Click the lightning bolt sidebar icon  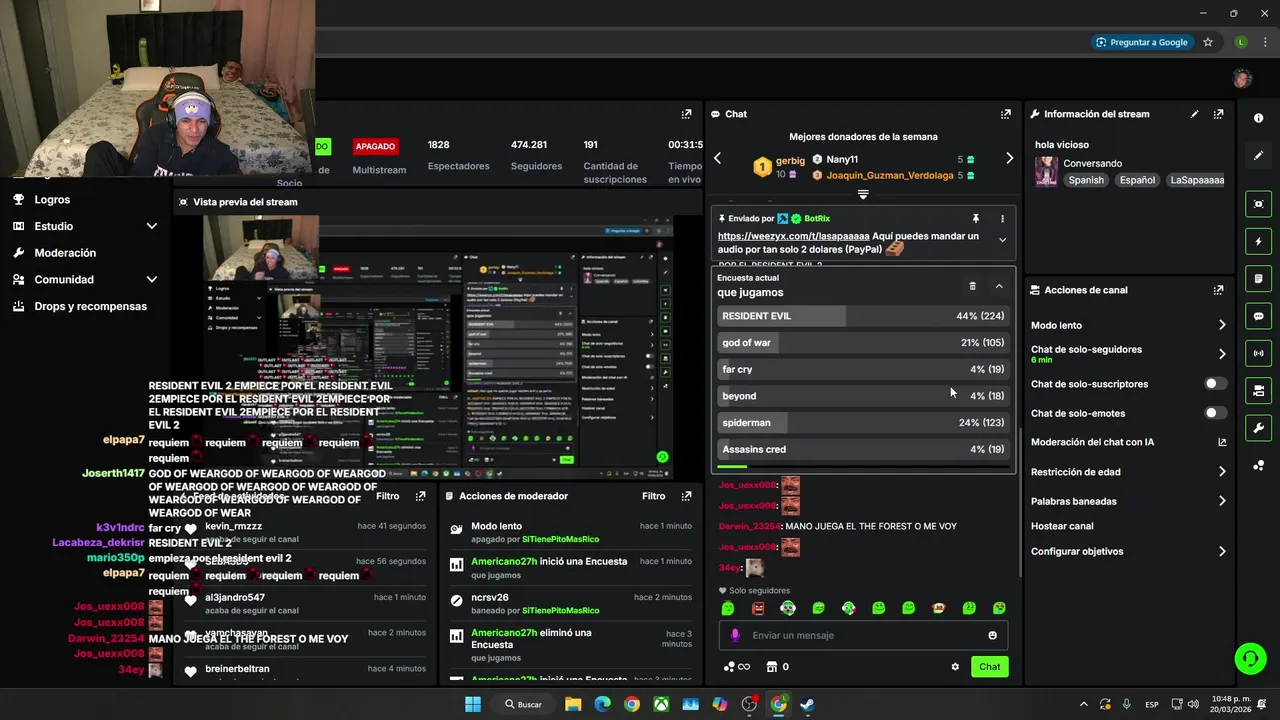[1258, 242]
